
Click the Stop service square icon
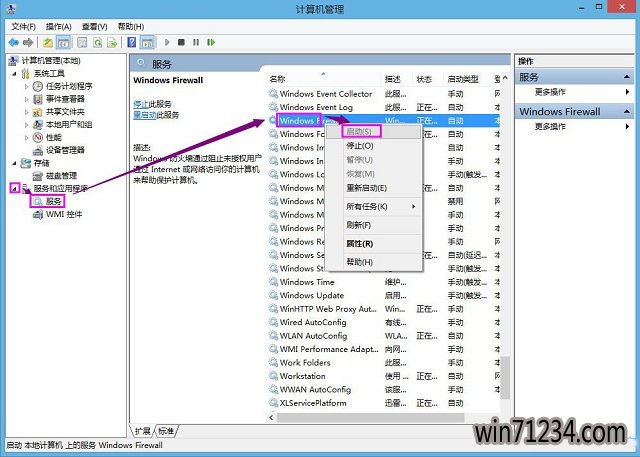[x=181, y=42]
